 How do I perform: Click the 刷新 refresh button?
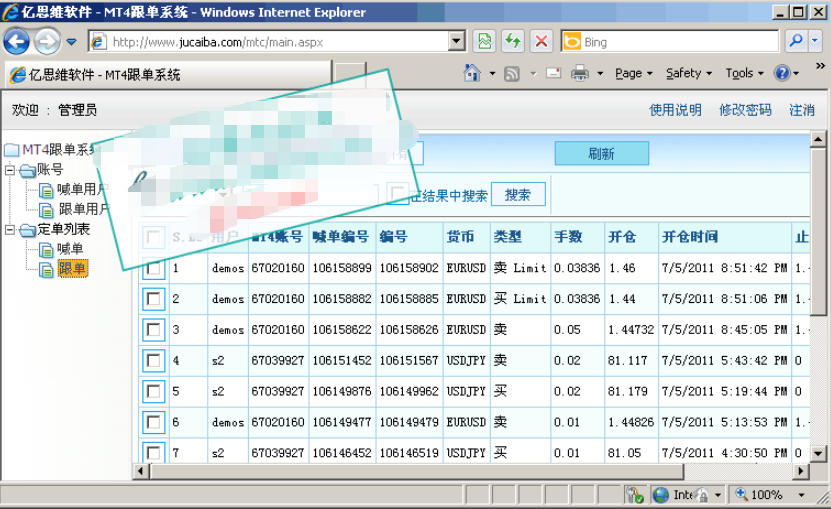click(x=601, y=154)
